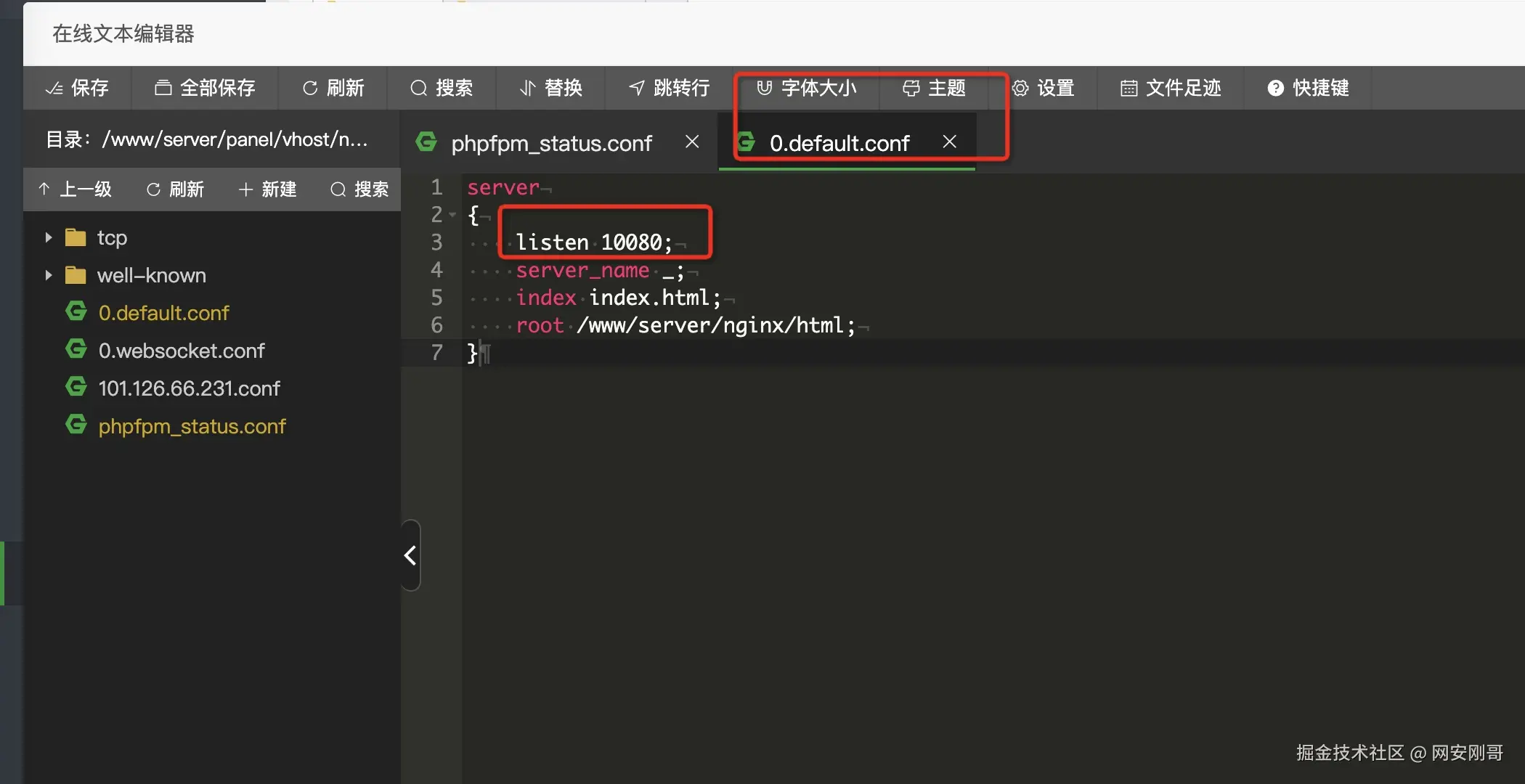Image resolution: width=1525 pixels, height=784 pixels.
Task: Click the Save (保存) toolbar icon
Action: point(76,88)
